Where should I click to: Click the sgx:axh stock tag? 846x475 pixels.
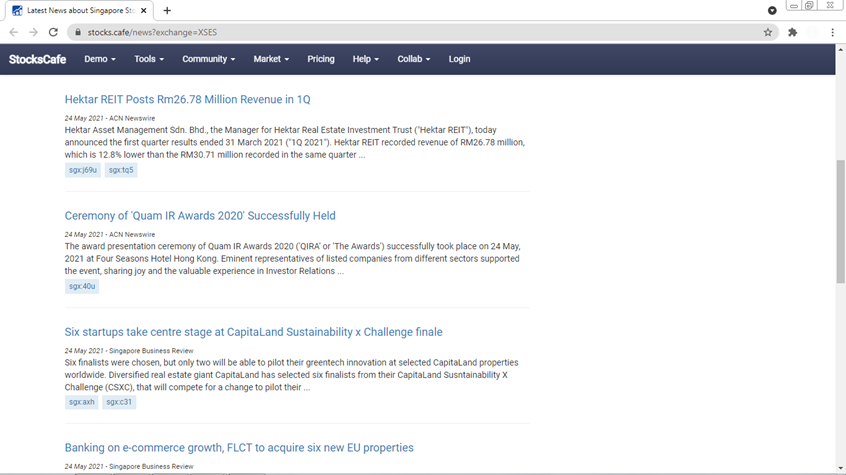[81, 402]
